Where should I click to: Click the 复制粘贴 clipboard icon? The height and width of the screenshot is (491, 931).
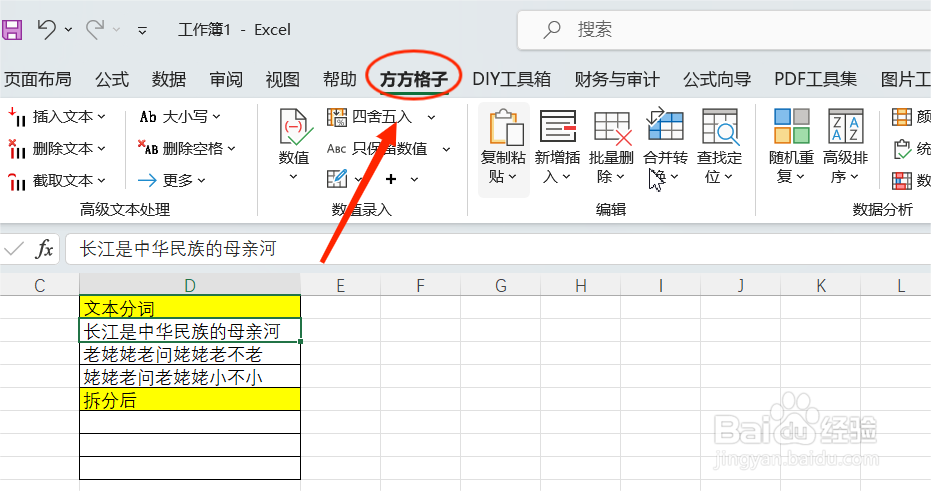(504, 127)
